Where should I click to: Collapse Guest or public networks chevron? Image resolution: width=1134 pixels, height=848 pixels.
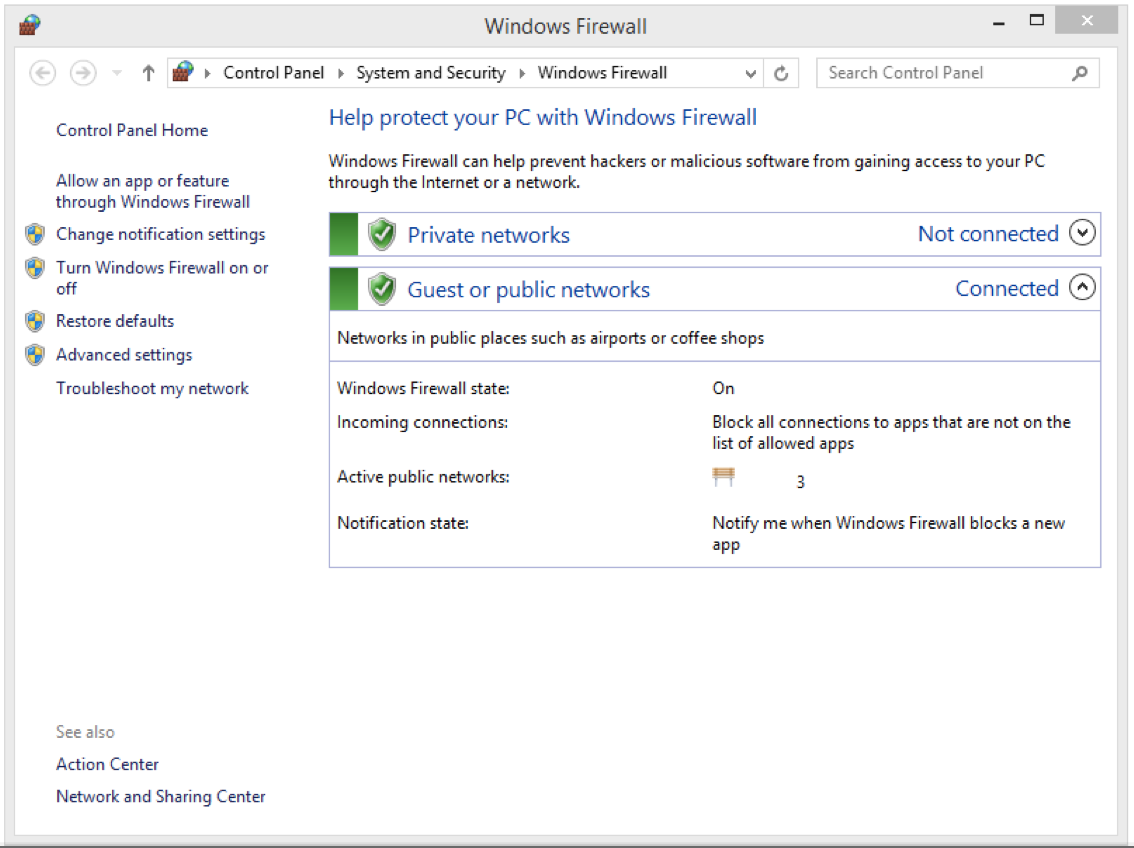coord(1082,288)
